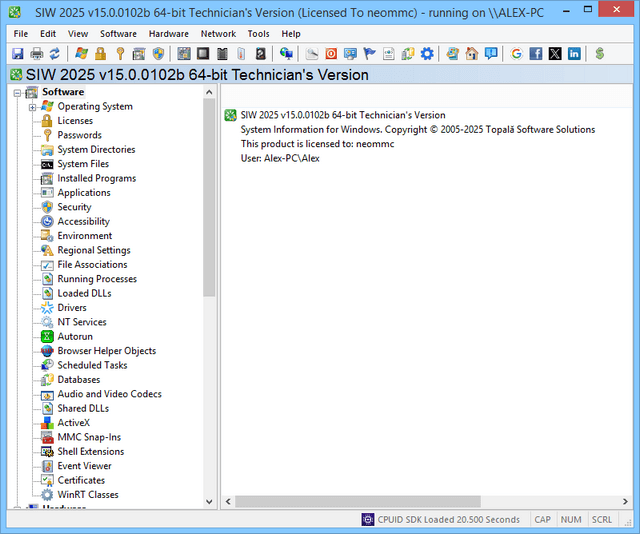Viewport: 640px width, 534px height.
Task: Click the blue gear toolbar icon
Action: (427, 53)
